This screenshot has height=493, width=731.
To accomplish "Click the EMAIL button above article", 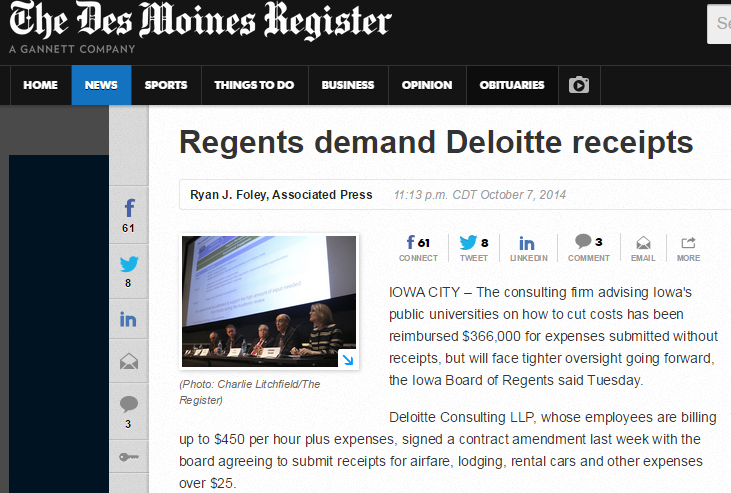I will tap(643, 248).
